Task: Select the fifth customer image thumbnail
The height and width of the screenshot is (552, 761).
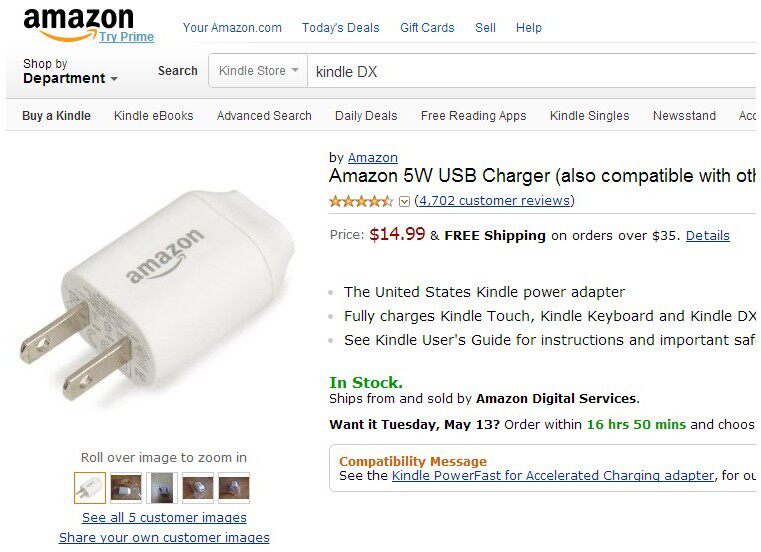Action: 234,488
